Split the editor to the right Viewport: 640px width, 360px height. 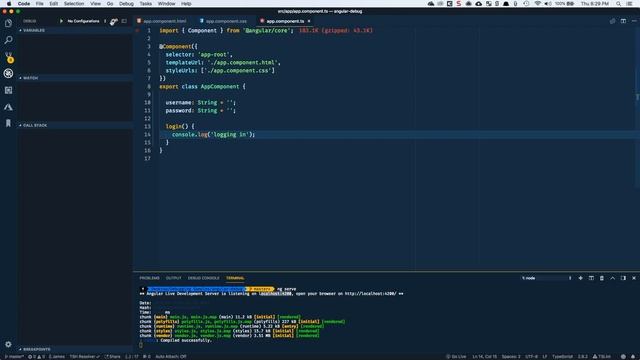[623, 21]
